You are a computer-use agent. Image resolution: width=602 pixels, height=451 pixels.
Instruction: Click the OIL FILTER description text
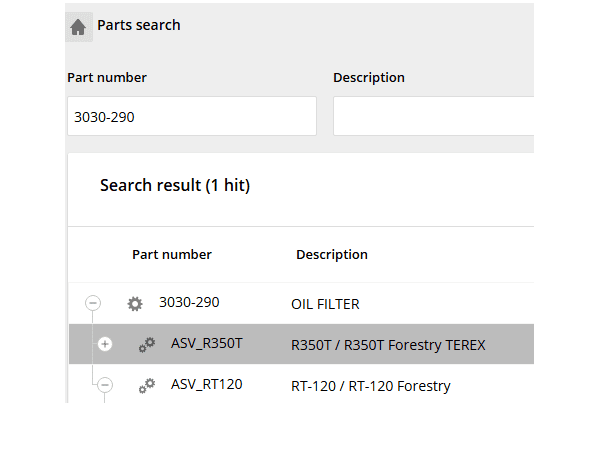325,304
